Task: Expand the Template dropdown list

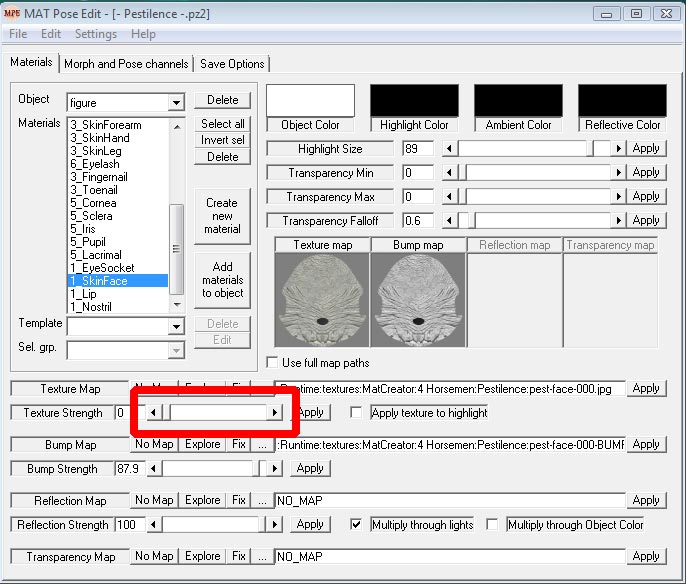Action: [176, 327]
